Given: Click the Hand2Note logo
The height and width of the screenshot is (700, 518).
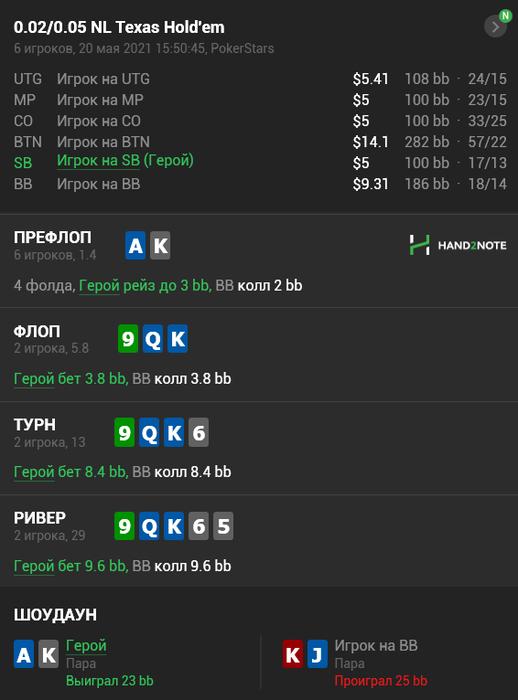Looking at the screenshot, I should [458, 245].
